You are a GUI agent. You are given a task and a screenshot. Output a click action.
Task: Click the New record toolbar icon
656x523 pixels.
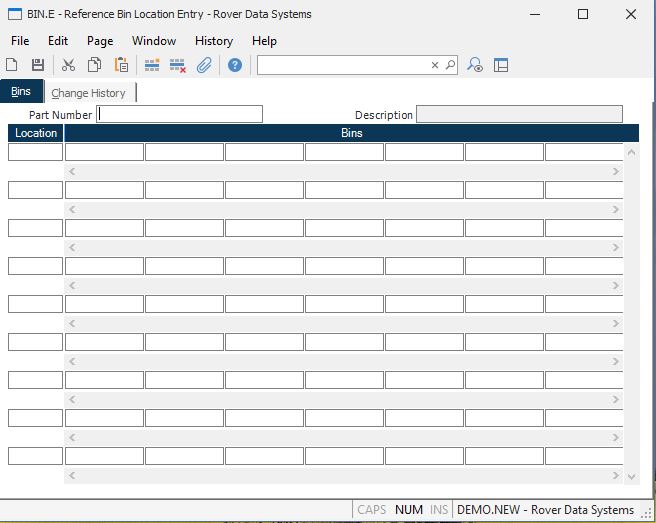pyautogui.click(x=12, y=65)
